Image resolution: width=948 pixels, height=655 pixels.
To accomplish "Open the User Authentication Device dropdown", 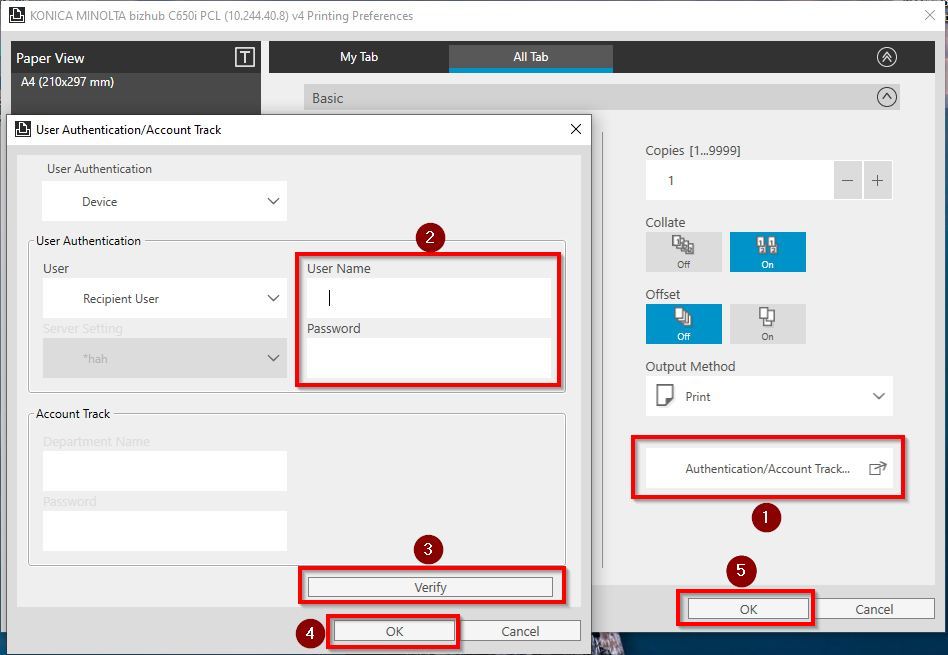I will tap(164, 201).
